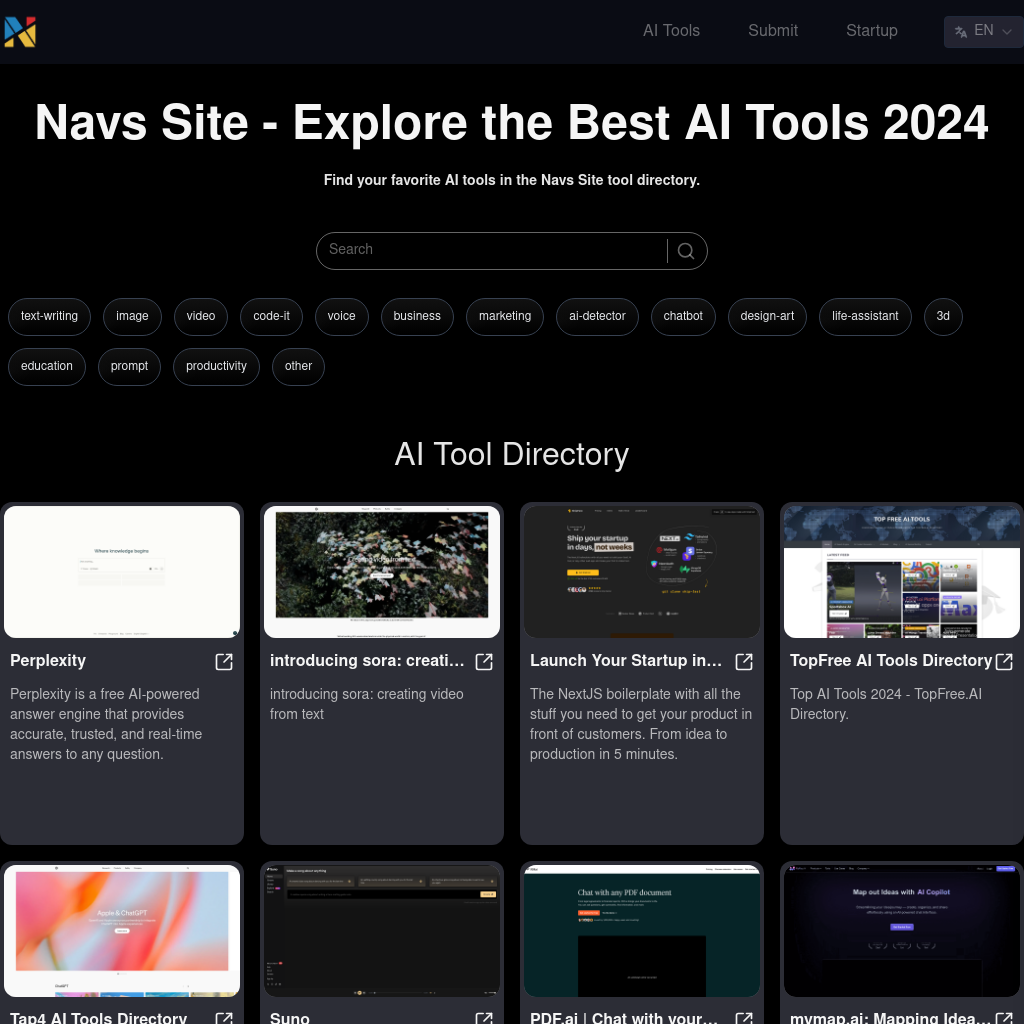The image size is (1024, 1024).
Task: Open Tap4 AI Tools Directory external link icon
Action: click(x=224, y=1018)
